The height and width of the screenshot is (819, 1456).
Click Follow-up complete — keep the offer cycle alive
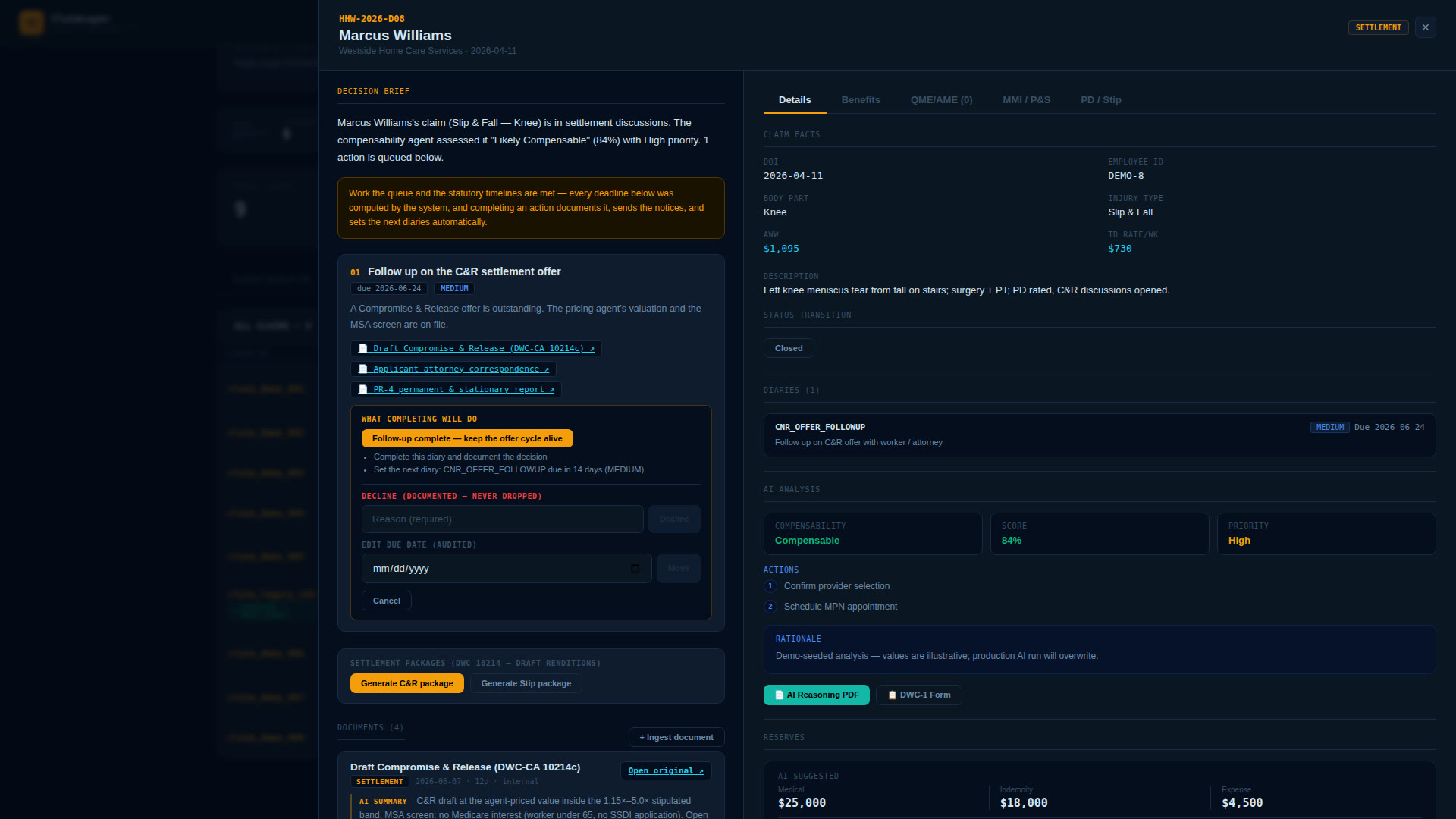click(467, 438)
